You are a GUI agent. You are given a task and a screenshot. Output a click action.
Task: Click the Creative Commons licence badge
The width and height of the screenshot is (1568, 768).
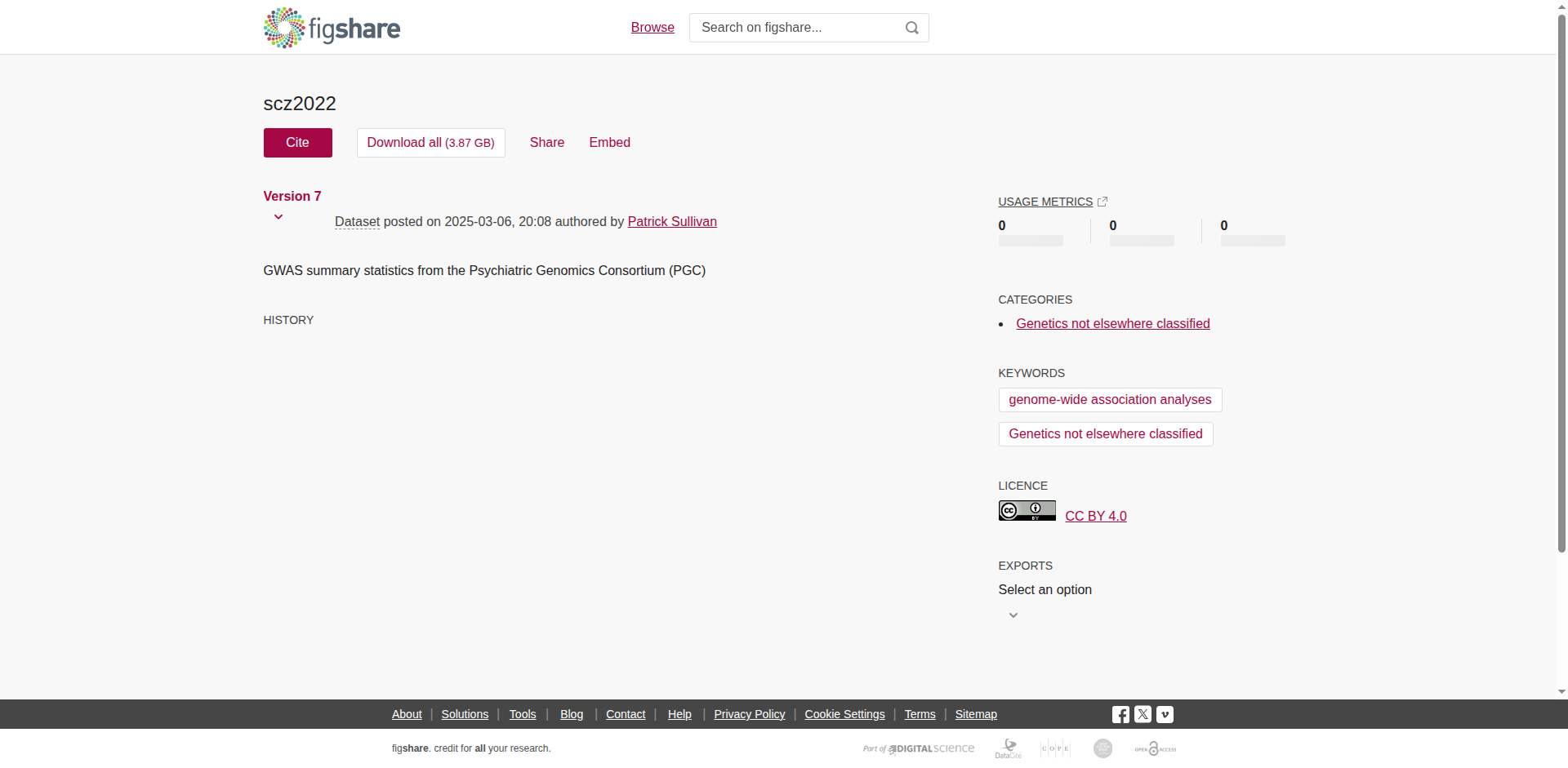click(x=1027, y=511)
